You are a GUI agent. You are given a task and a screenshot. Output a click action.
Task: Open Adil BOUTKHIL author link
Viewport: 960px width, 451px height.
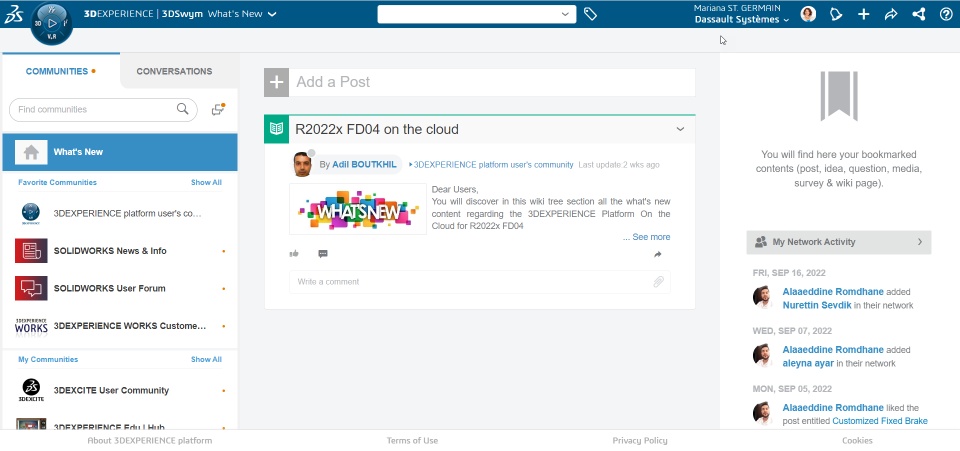click(363, 165)
